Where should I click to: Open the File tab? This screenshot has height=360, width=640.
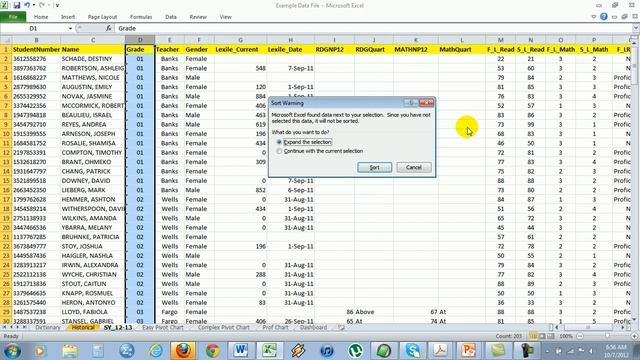point(13,17)
